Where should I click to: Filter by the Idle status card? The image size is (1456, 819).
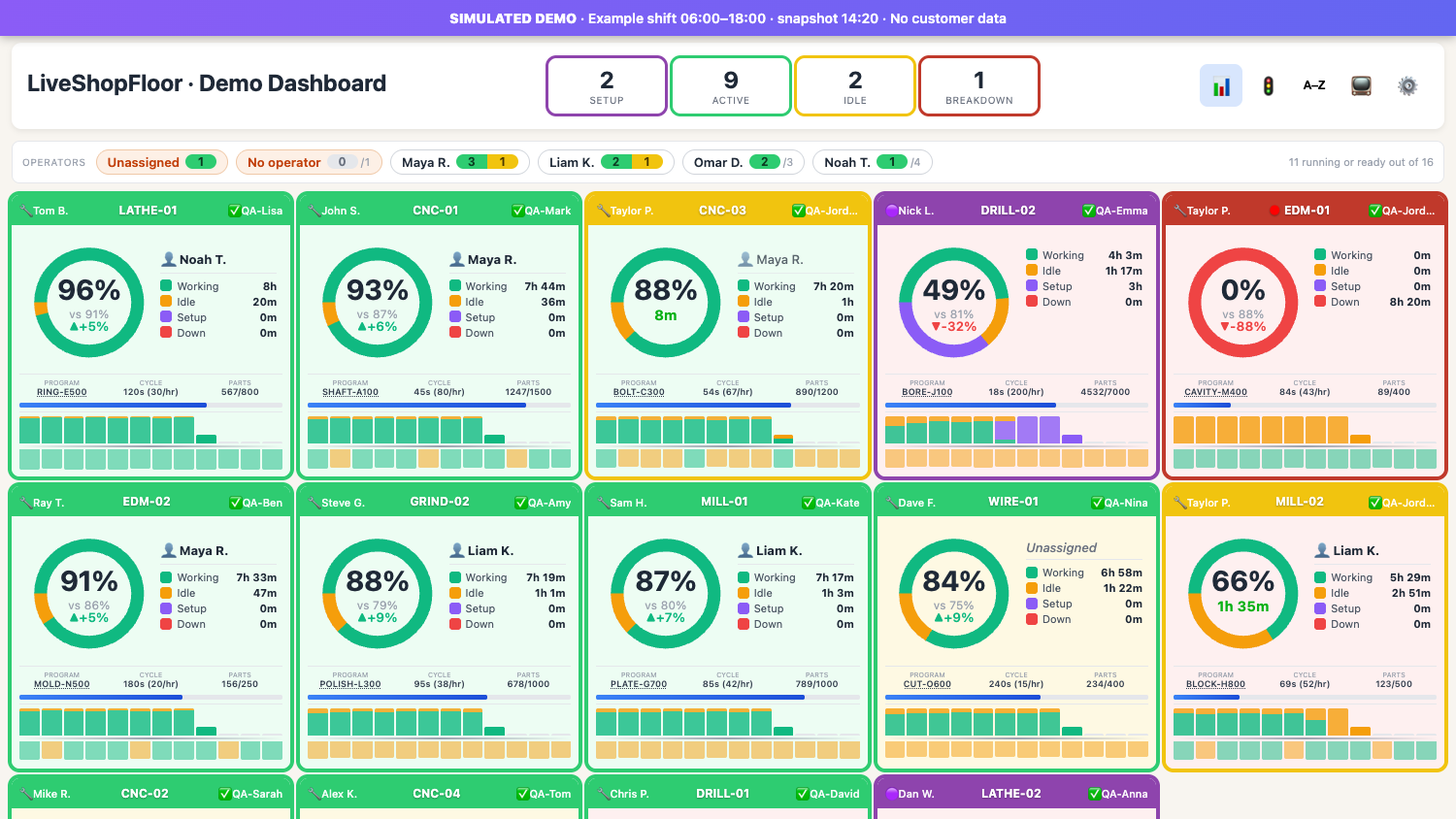pos(855,85)
